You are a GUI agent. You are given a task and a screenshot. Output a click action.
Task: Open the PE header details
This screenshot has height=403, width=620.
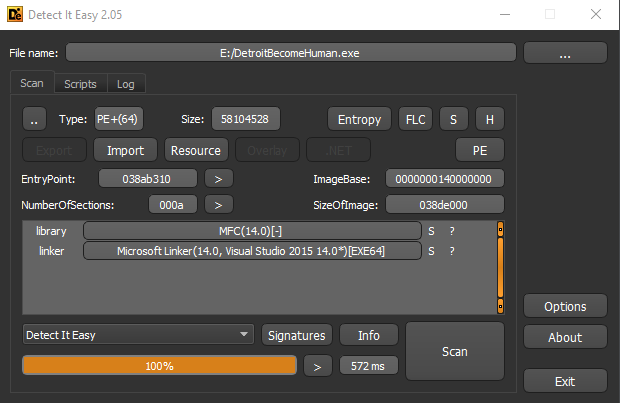[x=480, y=150]
